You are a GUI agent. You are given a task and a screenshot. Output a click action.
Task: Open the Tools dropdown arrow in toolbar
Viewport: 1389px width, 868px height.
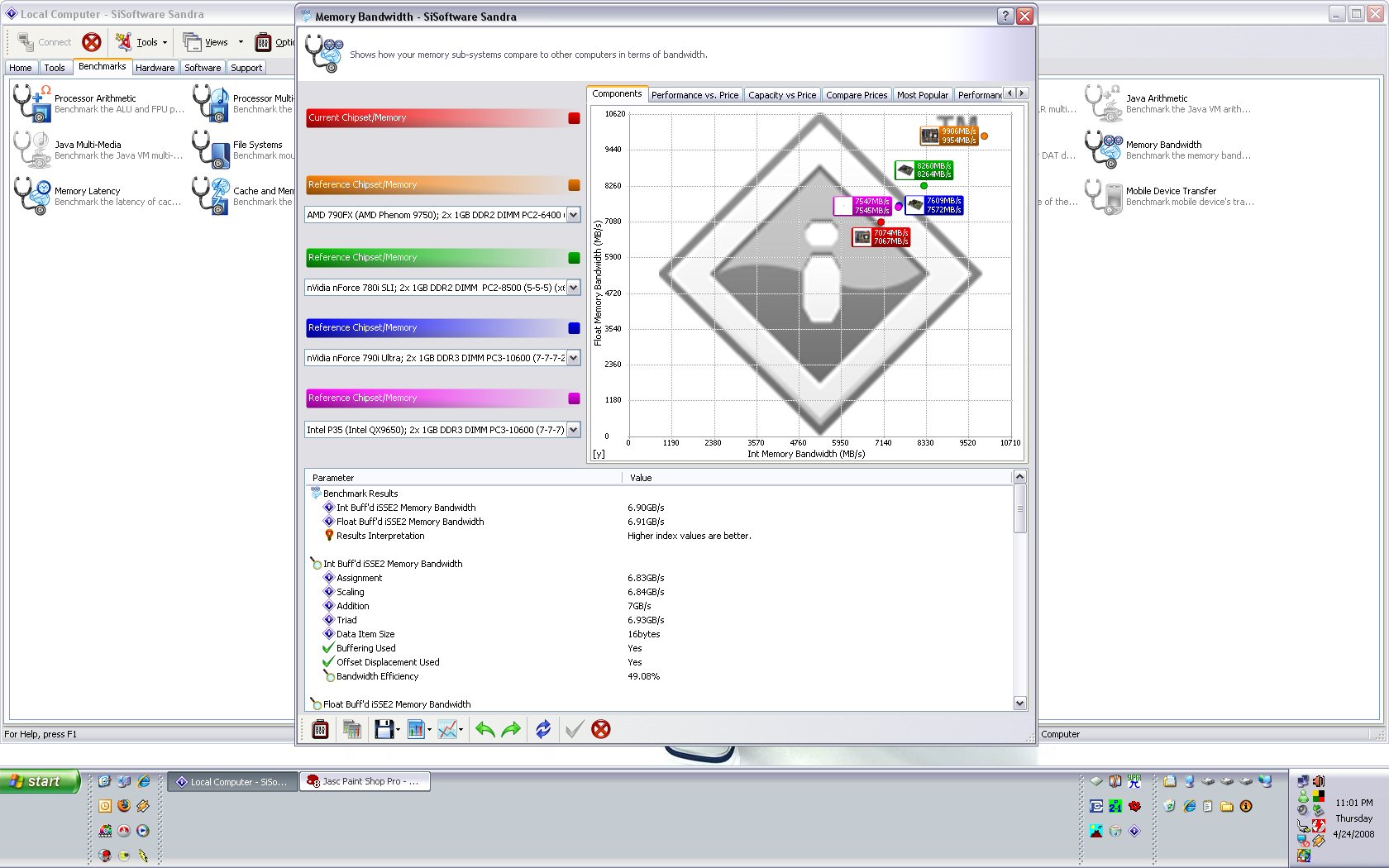pyautogui.click(x=165, y=42)
